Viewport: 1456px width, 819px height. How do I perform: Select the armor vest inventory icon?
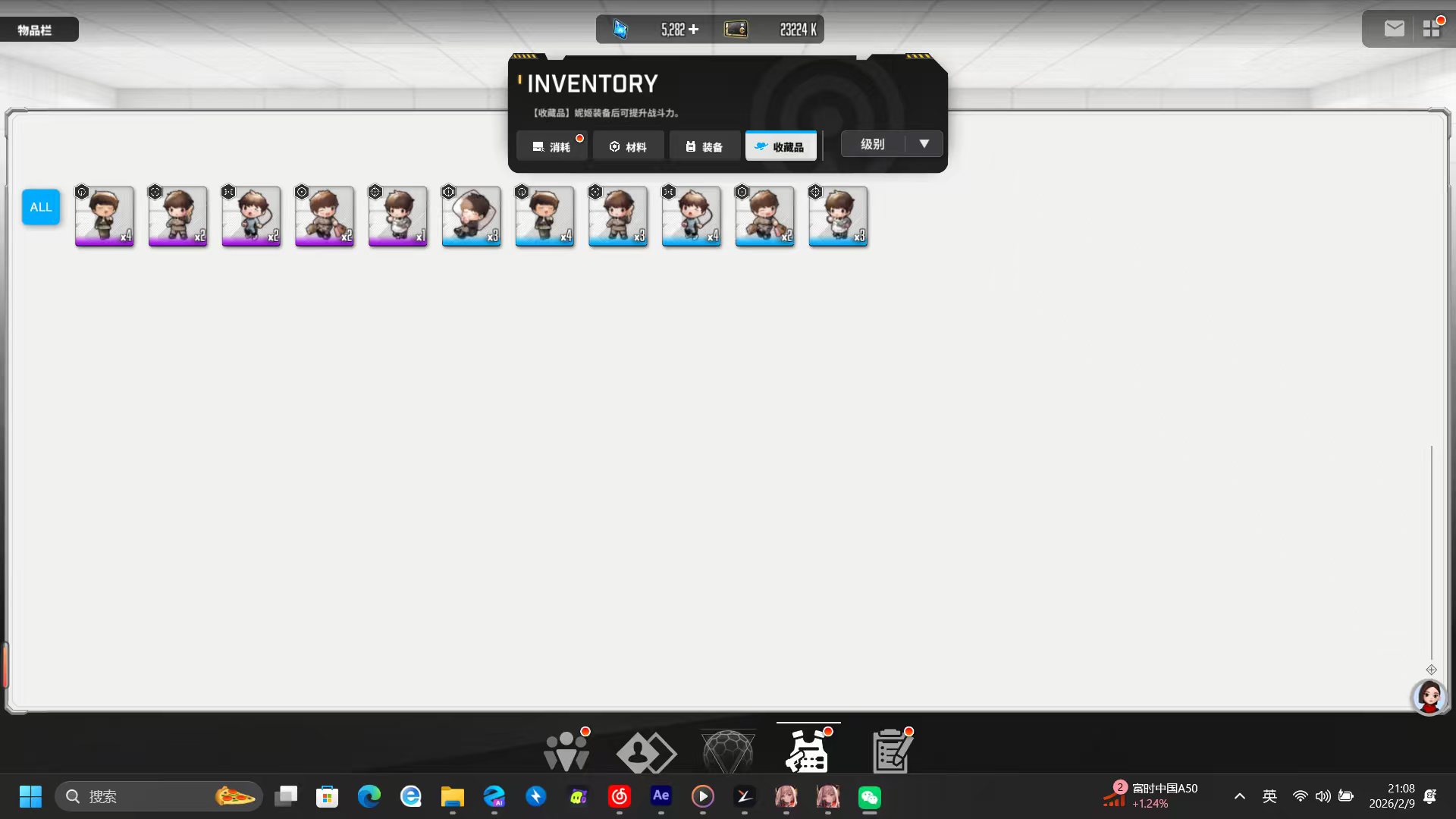(808, 751)
